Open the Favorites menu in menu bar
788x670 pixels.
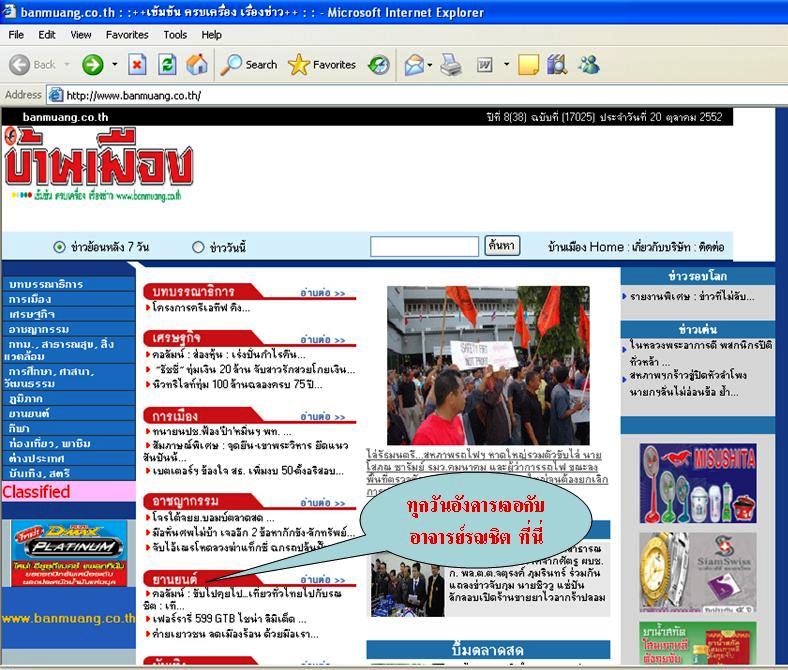click(x=127, y=34)
